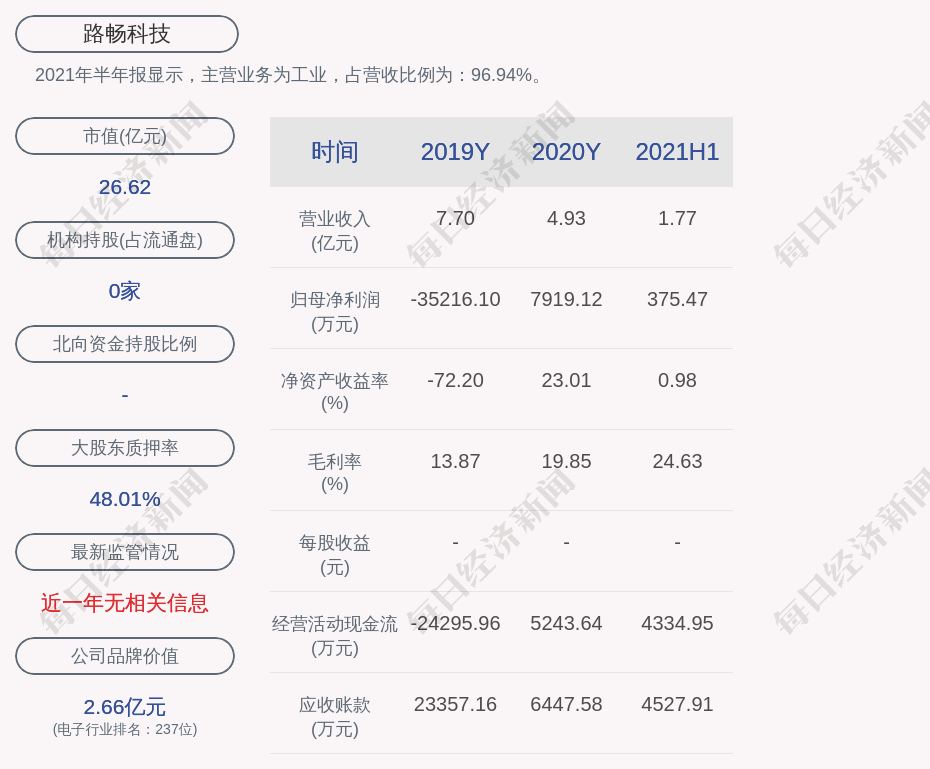Image resolution: width=930 pixels, height=769 pixels.
Task: Click the 毛利率(%) row label
Action: pos(335,473)
